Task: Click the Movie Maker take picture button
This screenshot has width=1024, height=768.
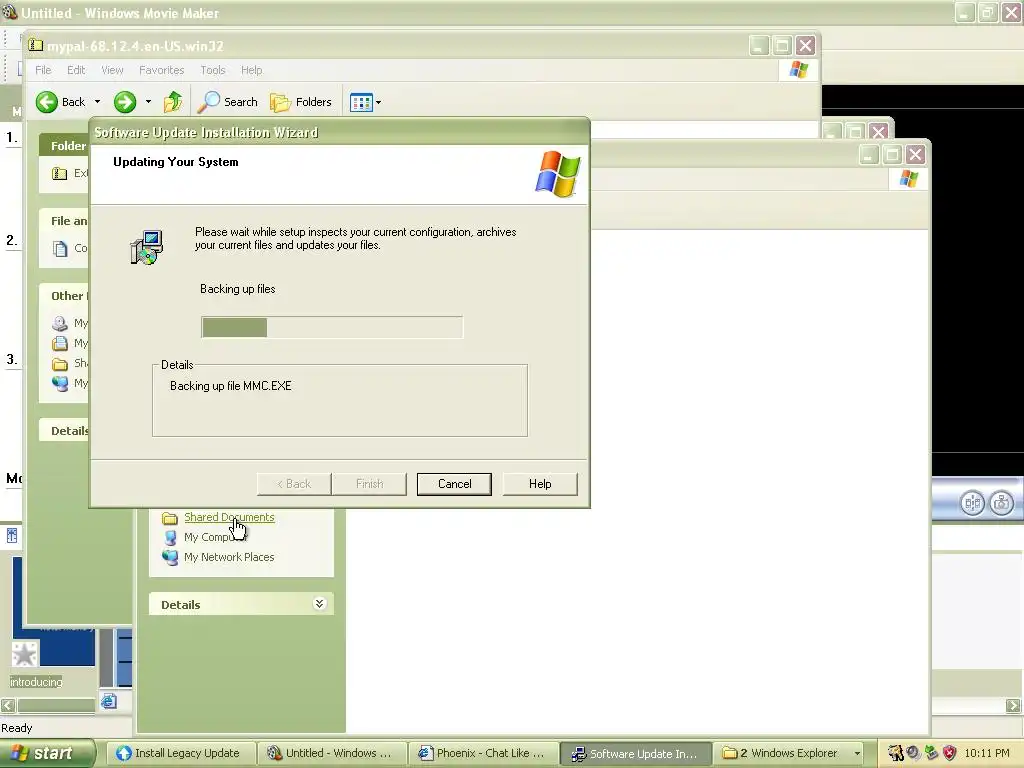Action: point(1002,503)
